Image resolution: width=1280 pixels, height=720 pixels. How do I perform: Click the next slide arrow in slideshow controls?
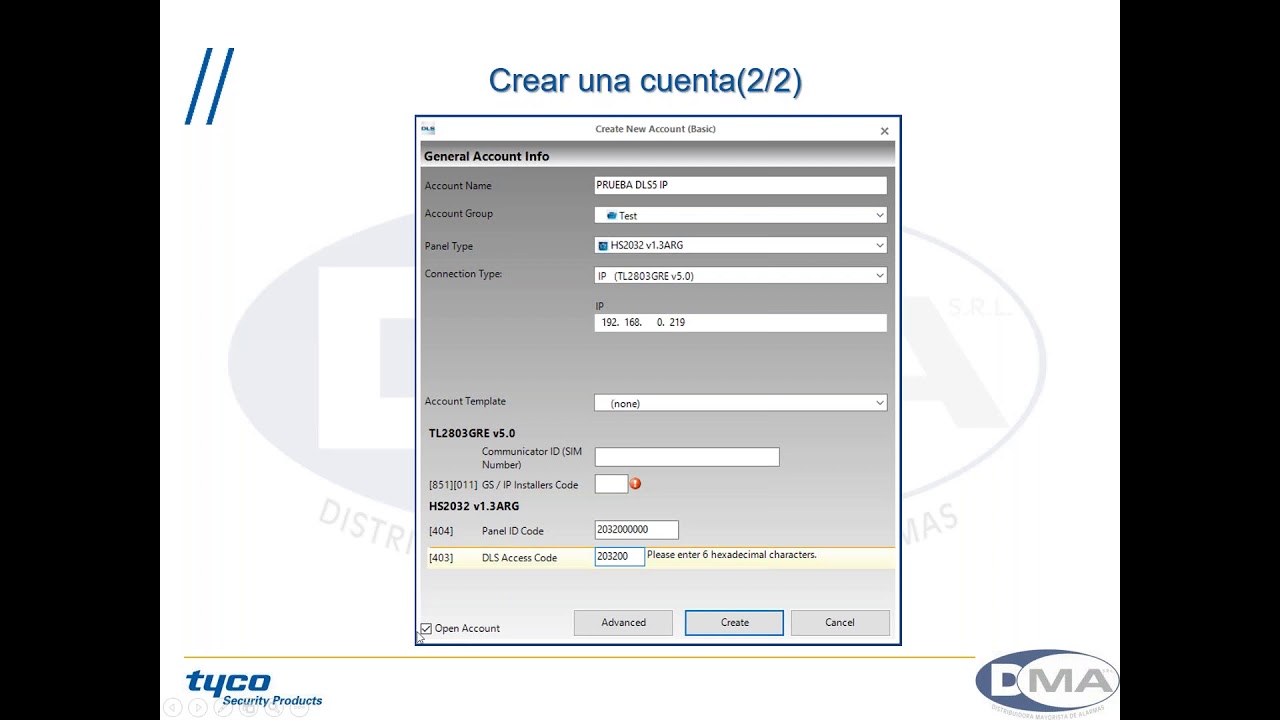click(198, 708)
